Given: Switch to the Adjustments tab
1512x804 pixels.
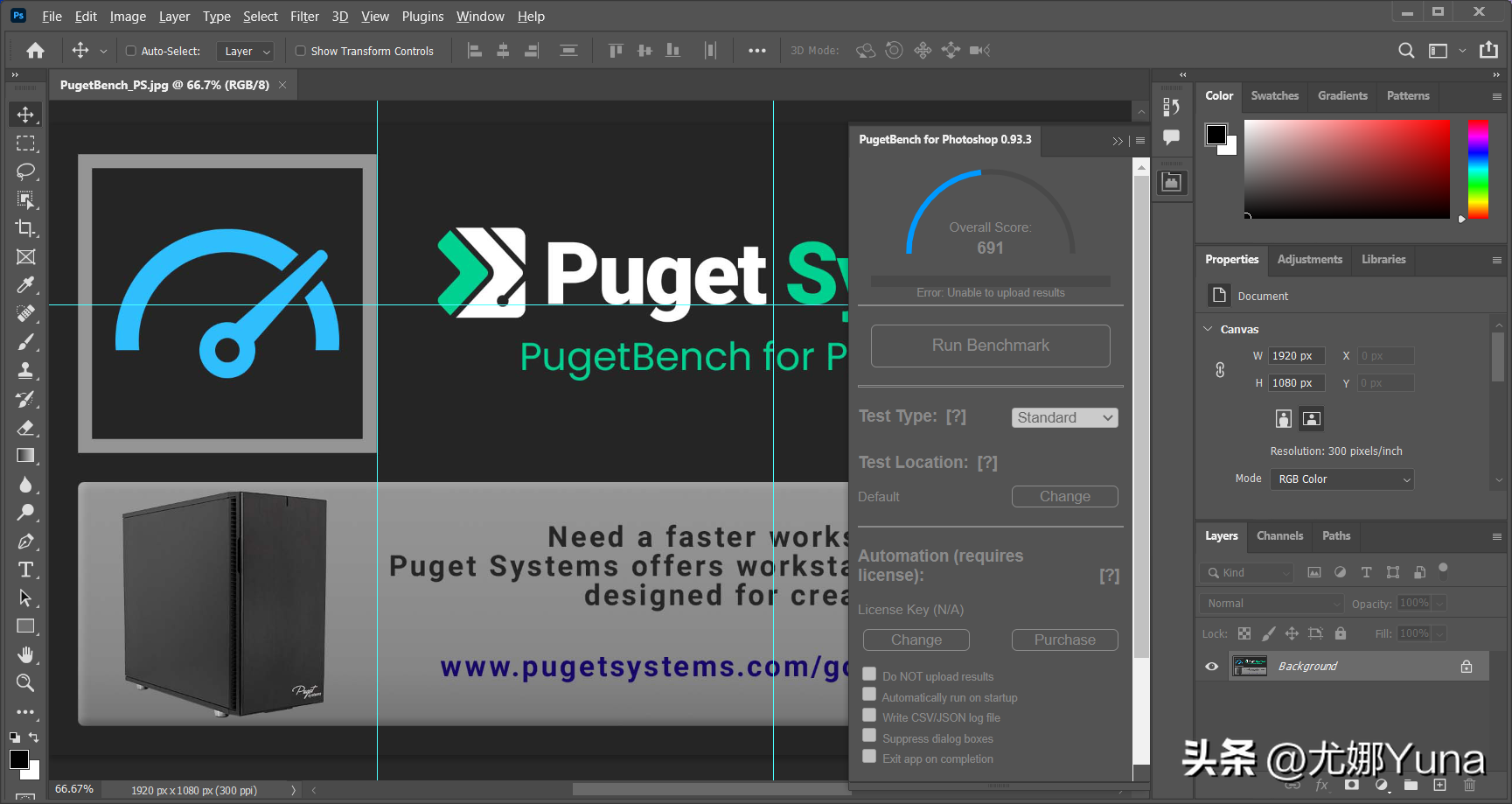Looking at the screenshot, I should [1309, 260].
